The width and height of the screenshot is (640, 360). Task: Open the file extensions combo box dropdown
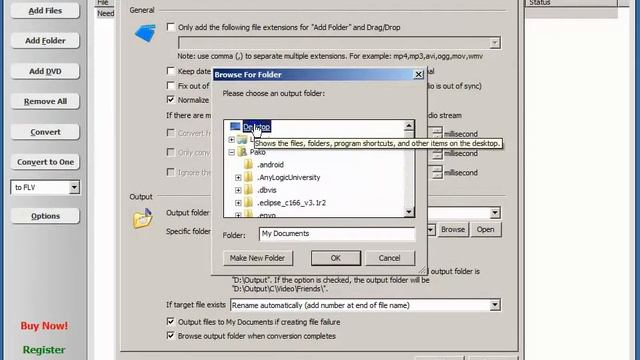[x=495, y=43]
